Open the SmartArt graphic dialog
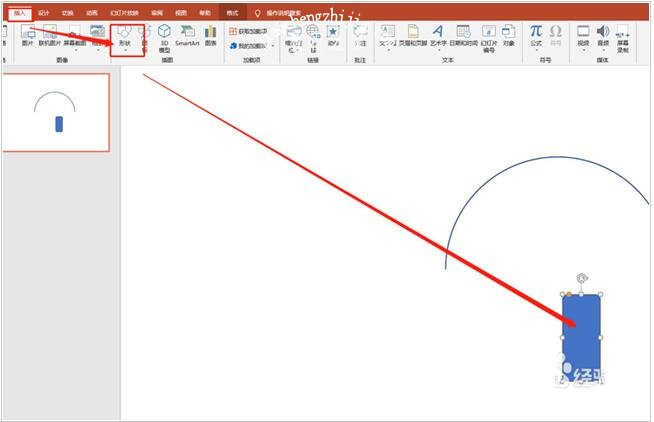The height and width of the screenshot is (422, 654). pyautogui.click(x=187, y=35)
